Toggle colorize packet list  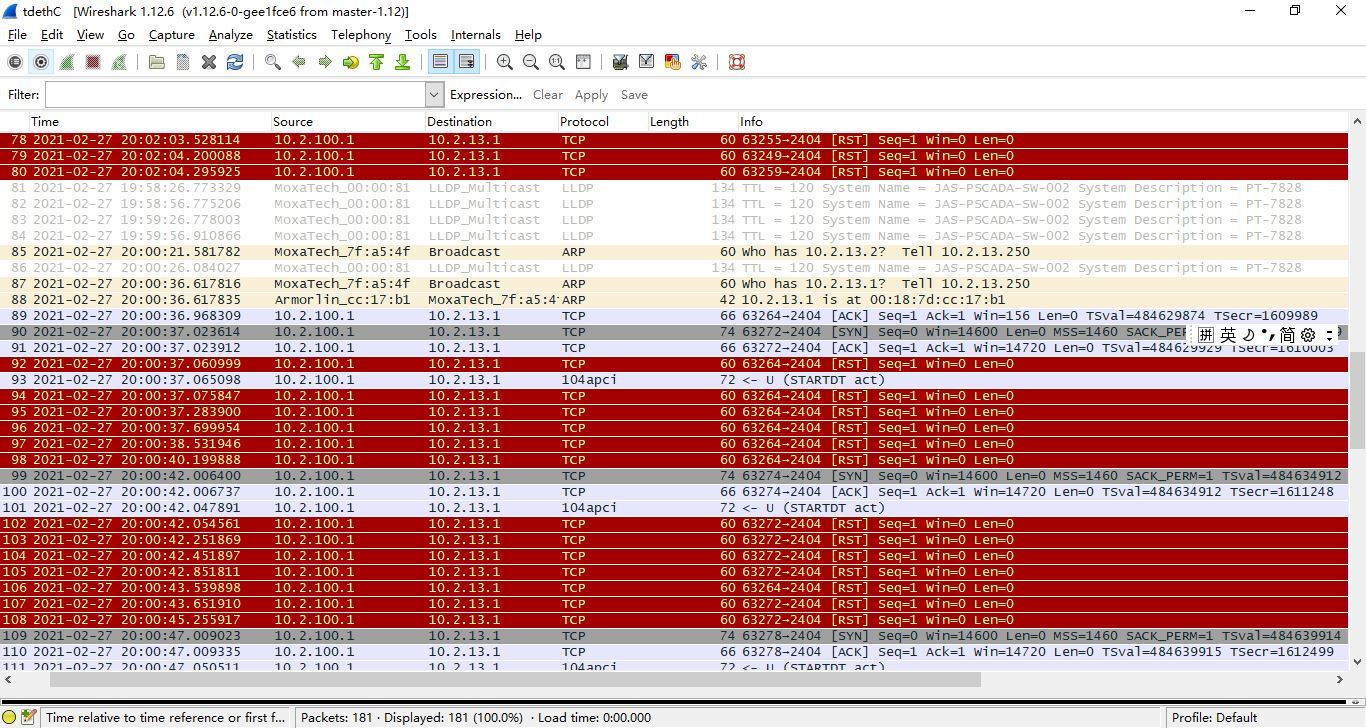pos(441,62)
